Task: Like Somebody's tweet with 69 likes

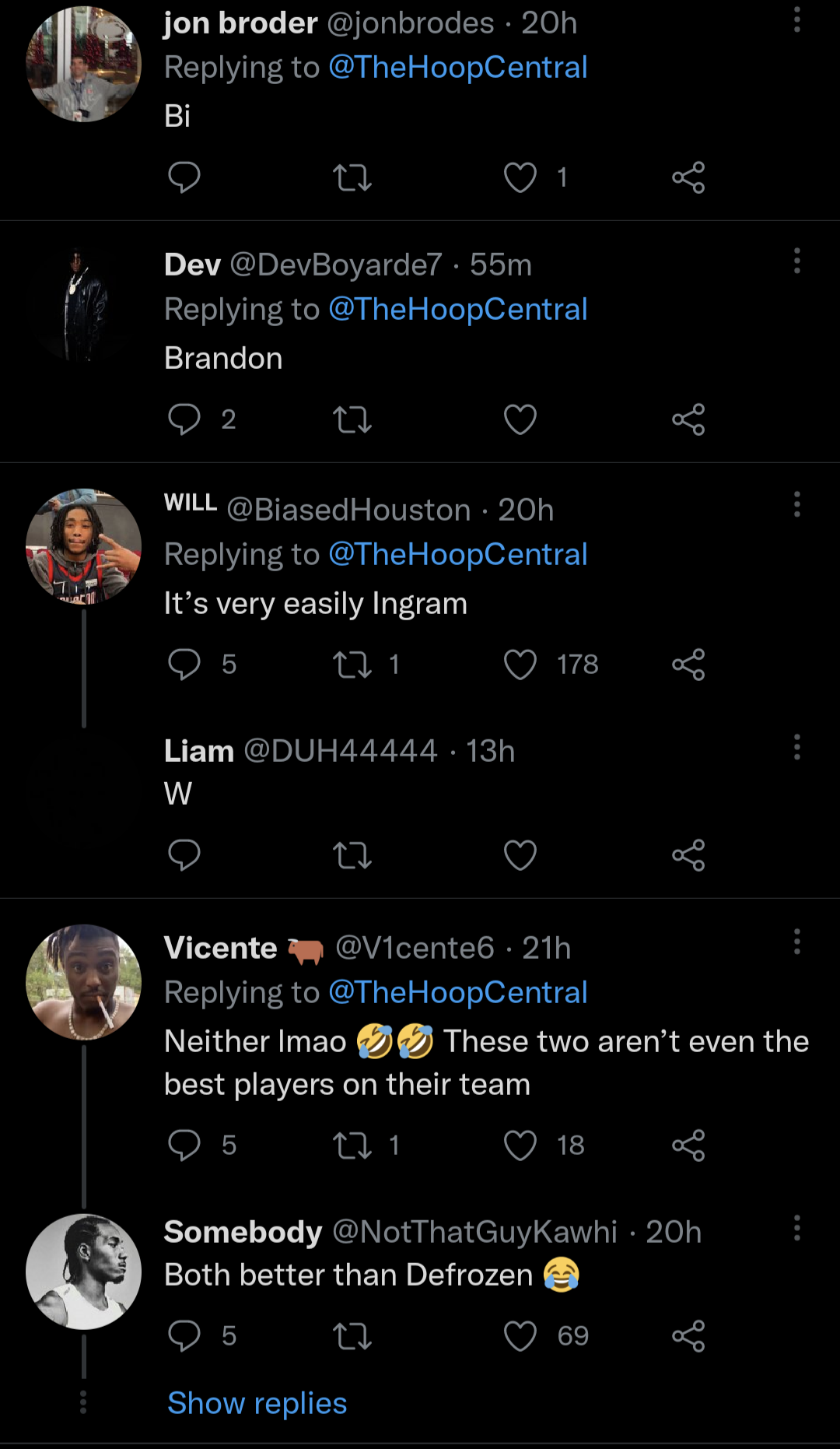Action: 520,1336
